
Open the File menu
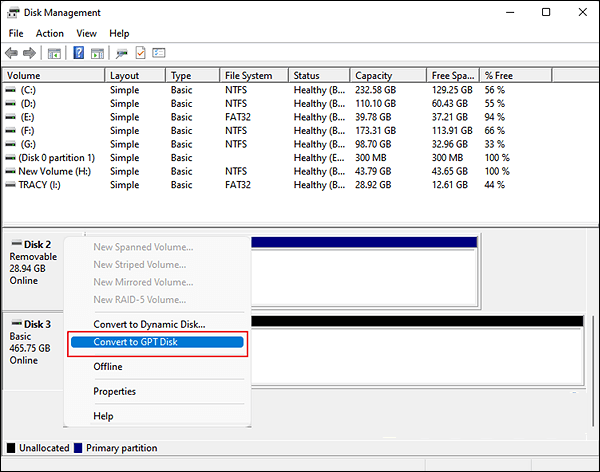click(x=16, y=33)
